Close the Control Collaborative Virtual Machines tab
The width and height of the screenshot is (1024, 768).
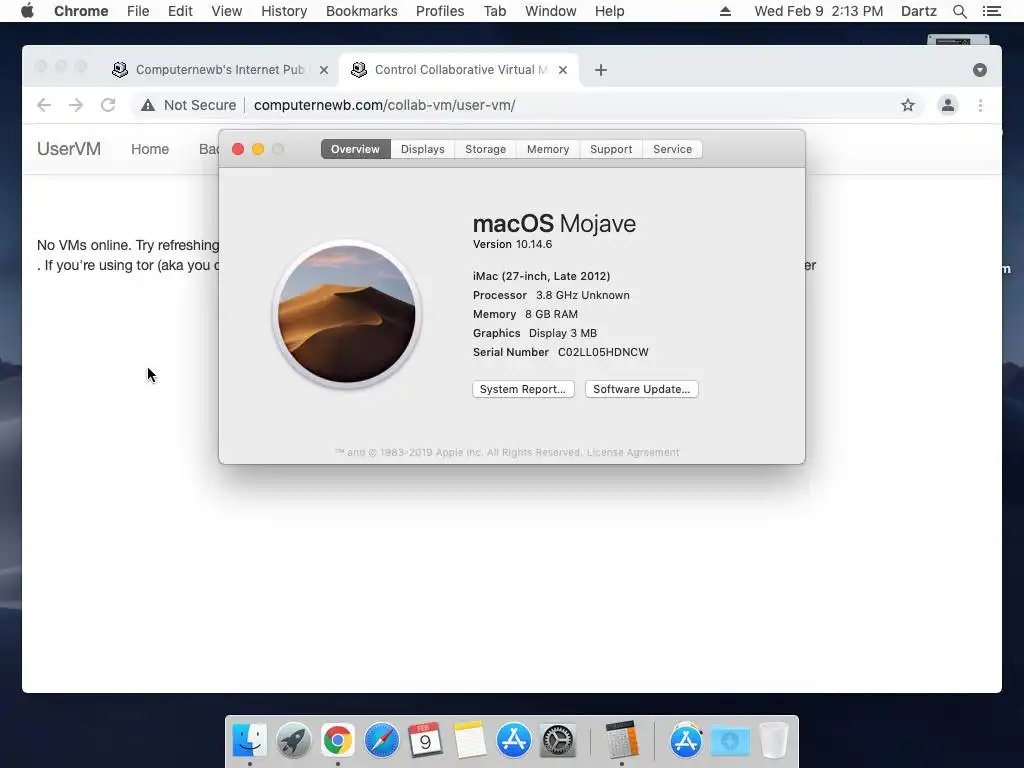pyautogui.click(x=562, y=70)
